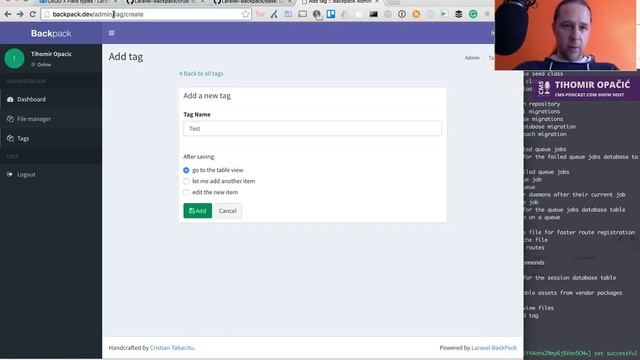Select let me add another item option
The image size is (640, 360).
click(x=186, y=181)
